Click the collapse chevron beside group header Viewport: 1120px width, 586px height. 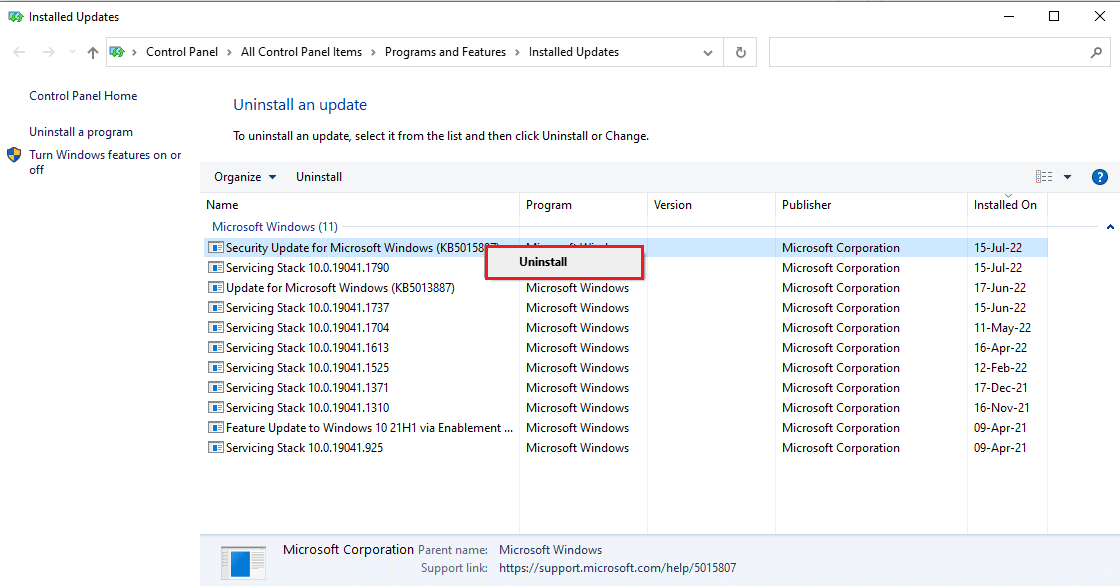coord(1110,227)
